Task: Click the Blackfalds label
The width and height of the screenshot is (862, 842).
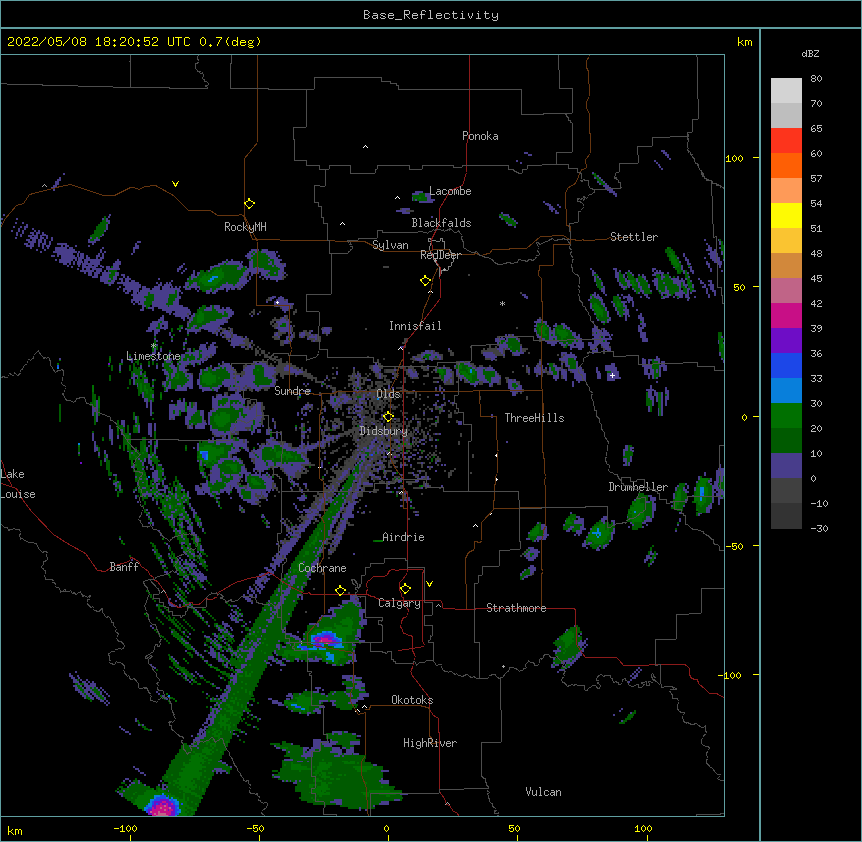Action: tap(441, 223)
